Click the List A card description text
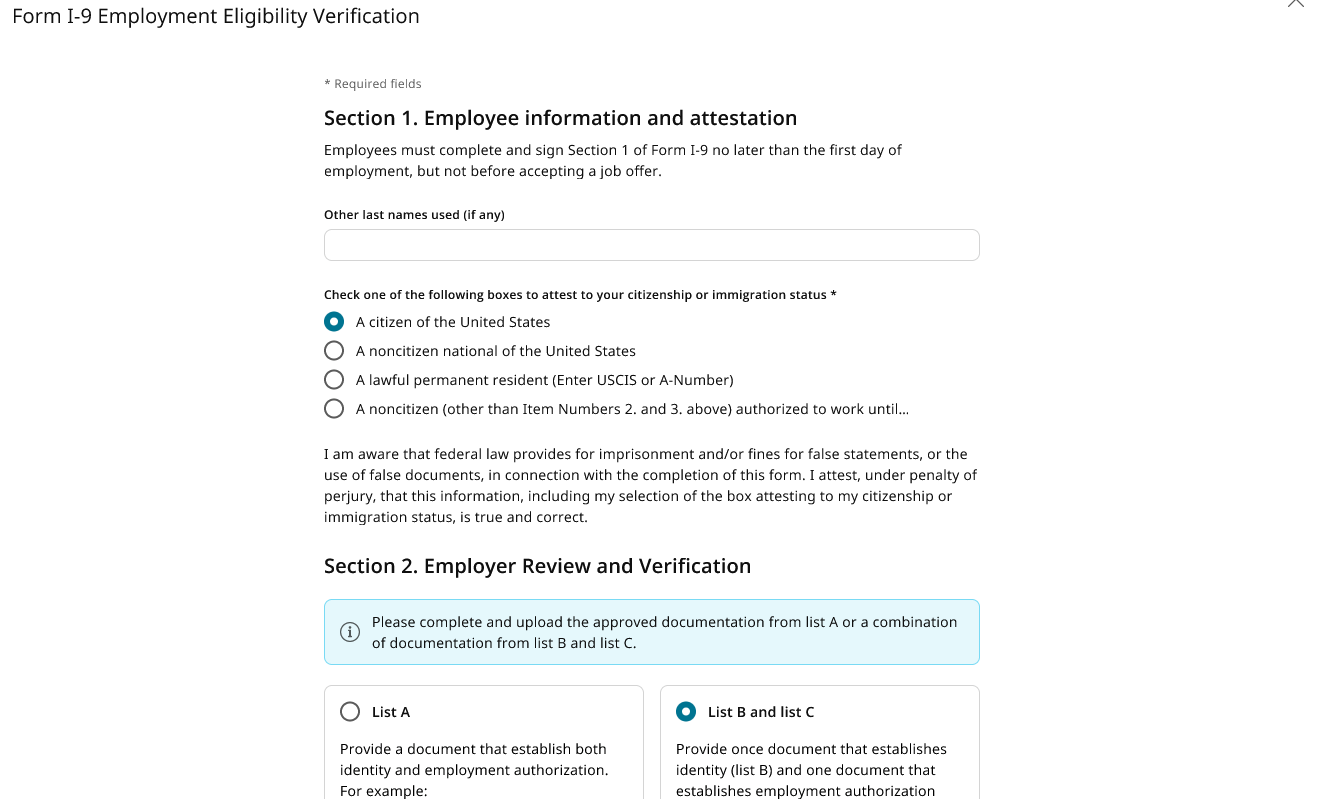This screenshot has width=1318, height=799. (474, 770)
